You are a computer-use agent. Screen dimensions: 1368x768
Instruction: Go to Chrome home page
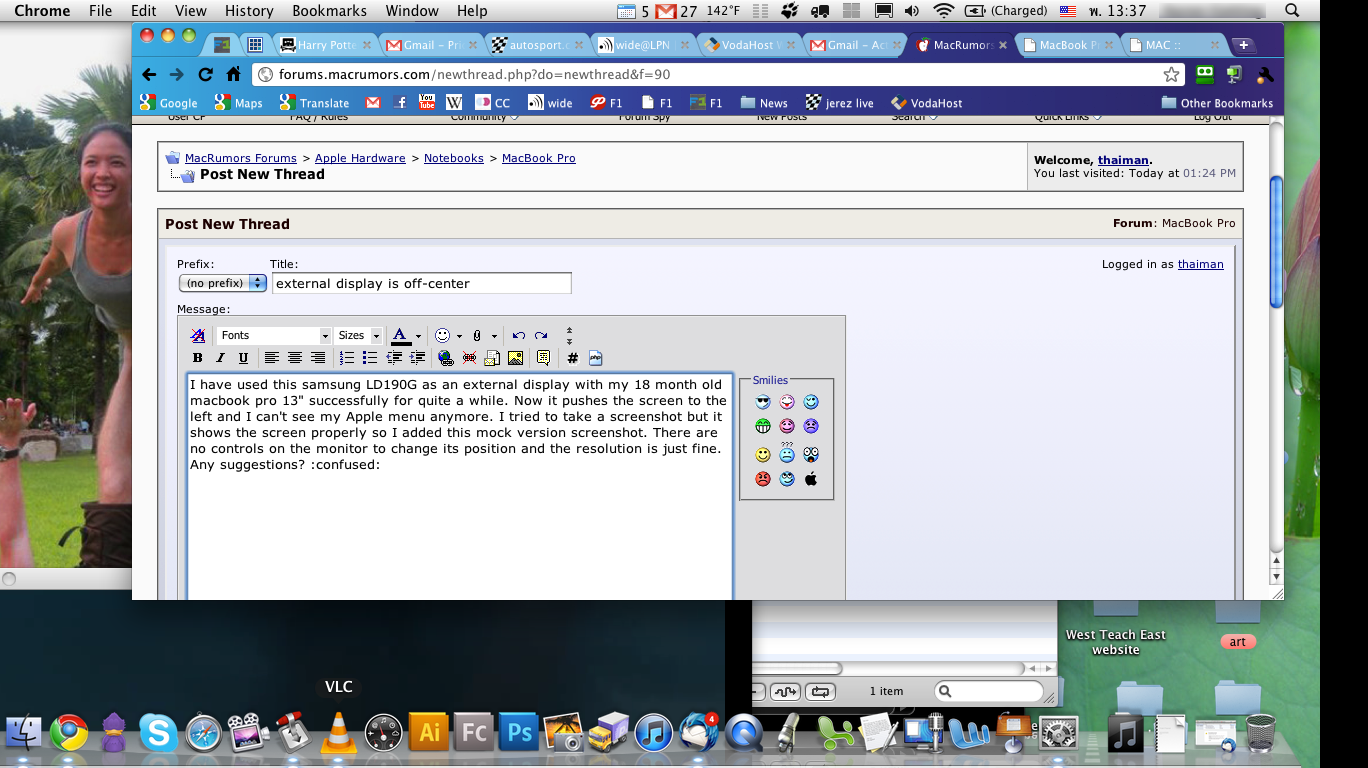pos(233,74)
